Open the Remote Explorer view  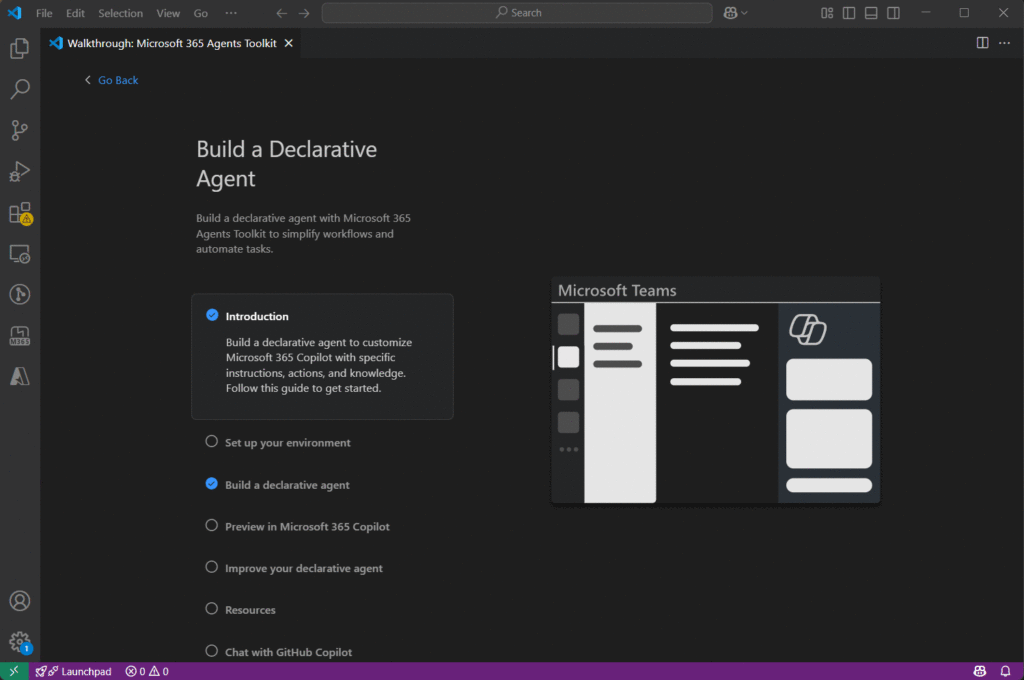click(x=20, y=254)
